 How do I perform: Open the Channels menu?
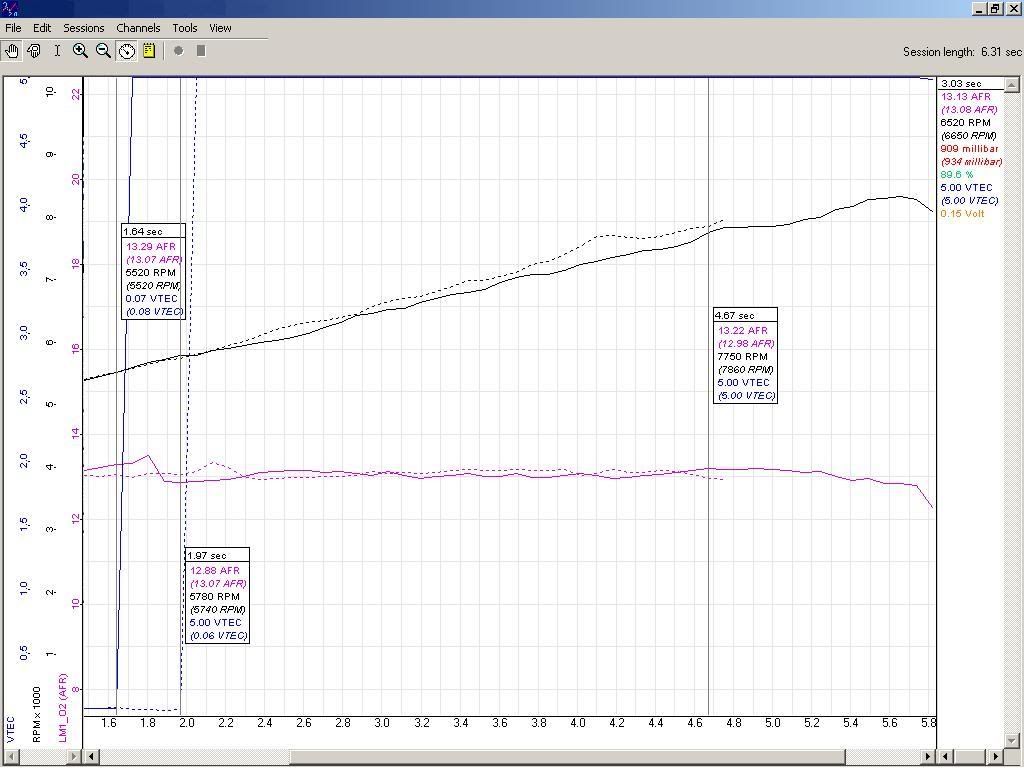(138, 28)
